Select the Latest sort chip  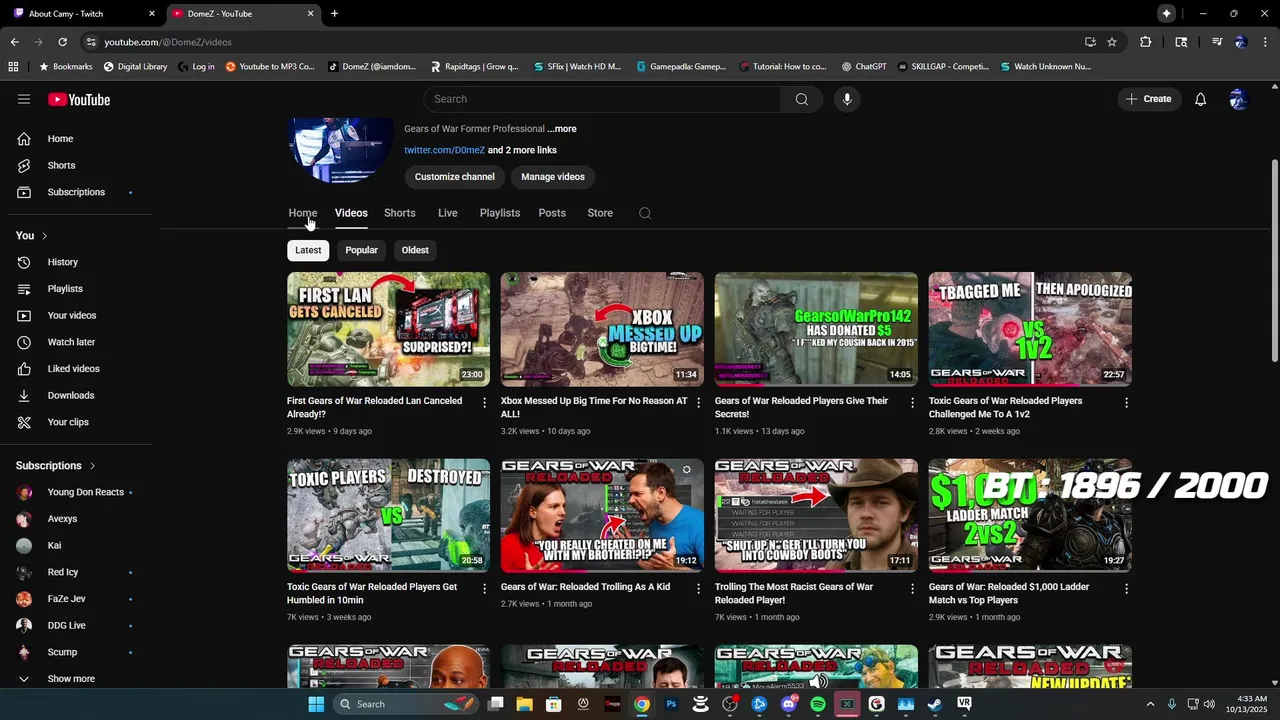(308, 250)
